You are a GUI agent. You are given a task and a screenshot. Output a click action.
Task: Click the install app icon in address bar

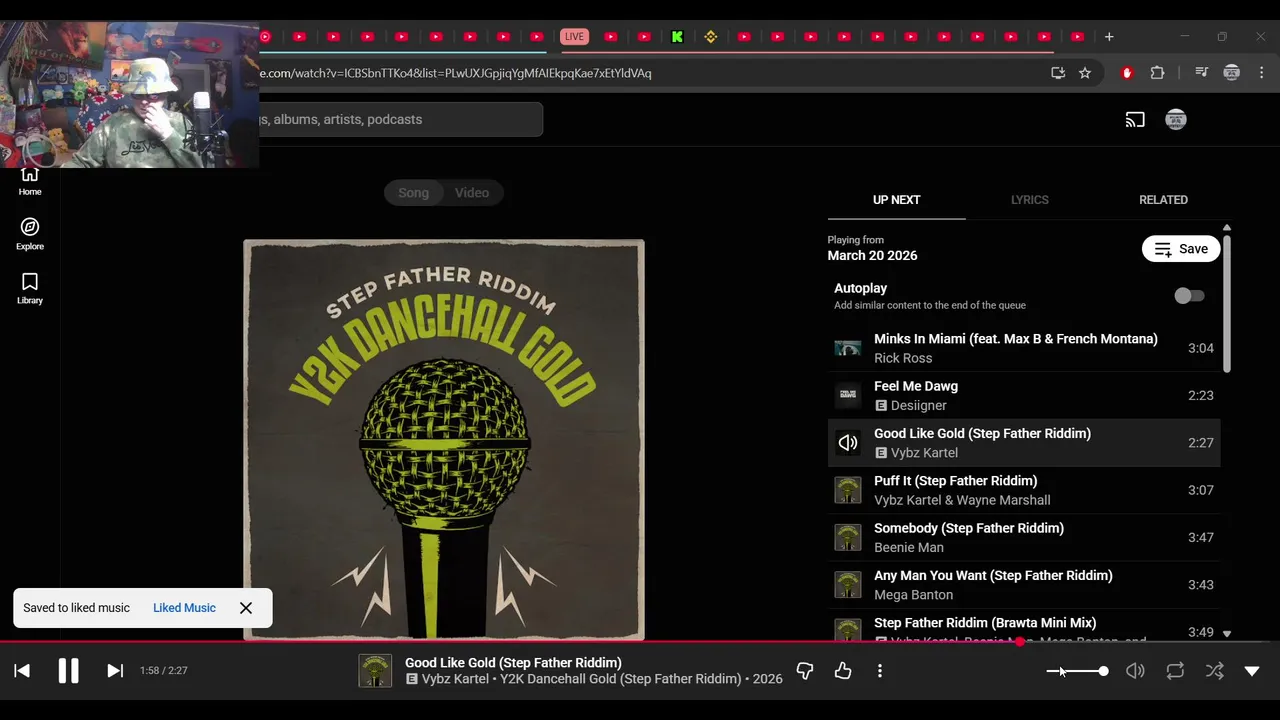point(1058,73)
